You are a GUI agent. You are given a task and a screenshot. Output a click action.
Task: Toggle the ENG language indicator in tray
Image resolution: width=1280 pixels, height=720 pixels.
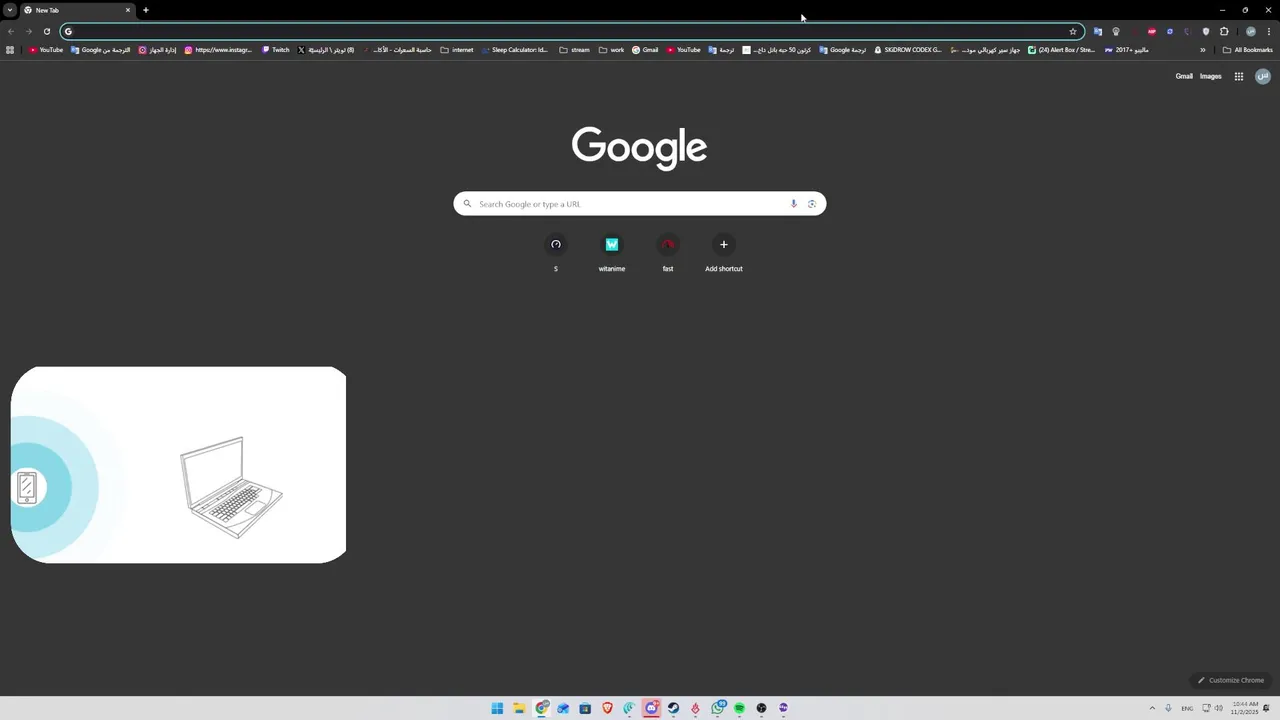(1186, 708)
